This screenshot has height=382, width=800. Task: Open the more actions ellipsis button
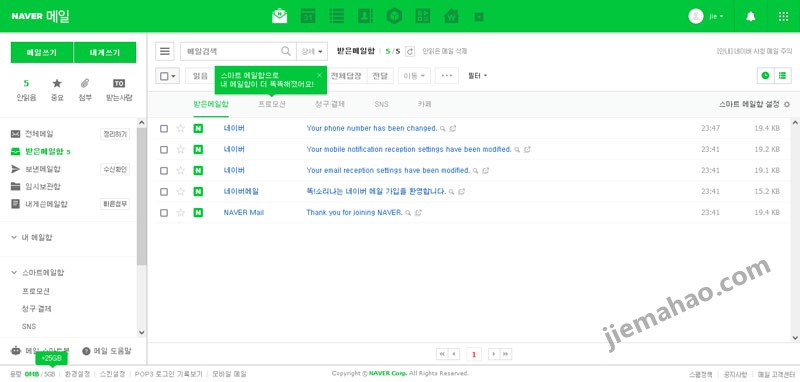coord(447,76)
